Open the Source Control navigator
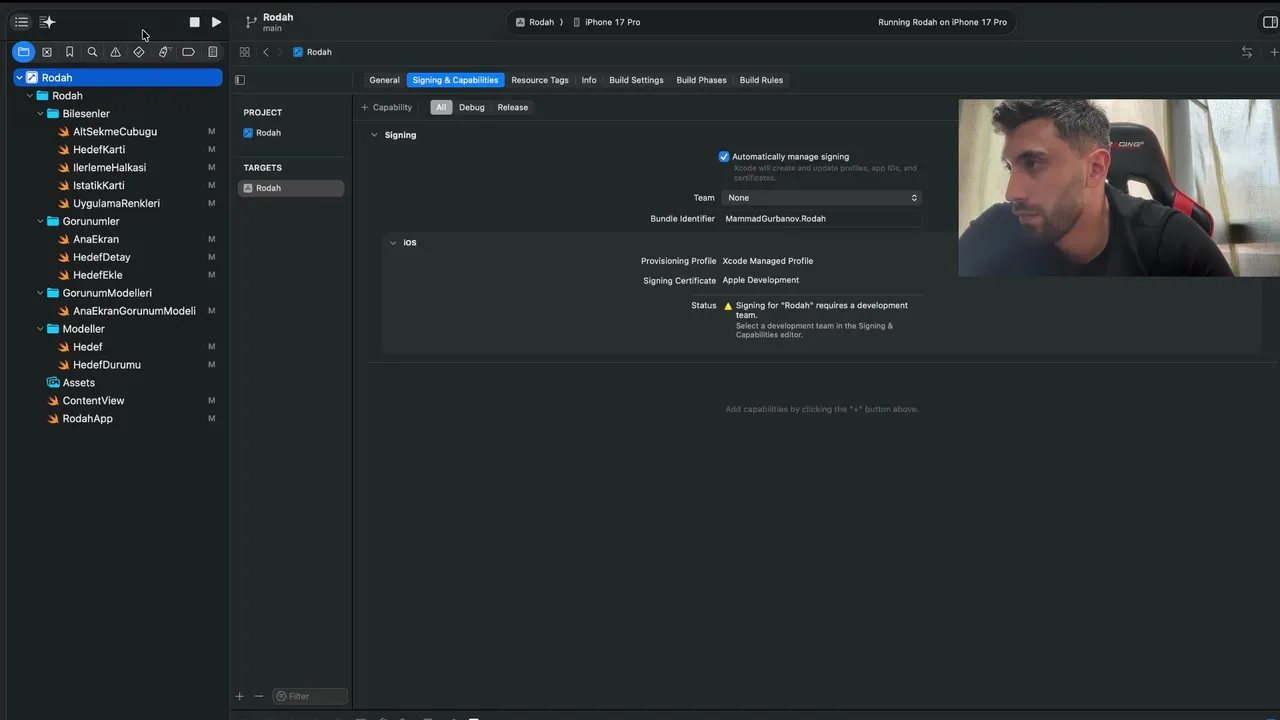The image size is (1280, 720). [x=47, y=52]
